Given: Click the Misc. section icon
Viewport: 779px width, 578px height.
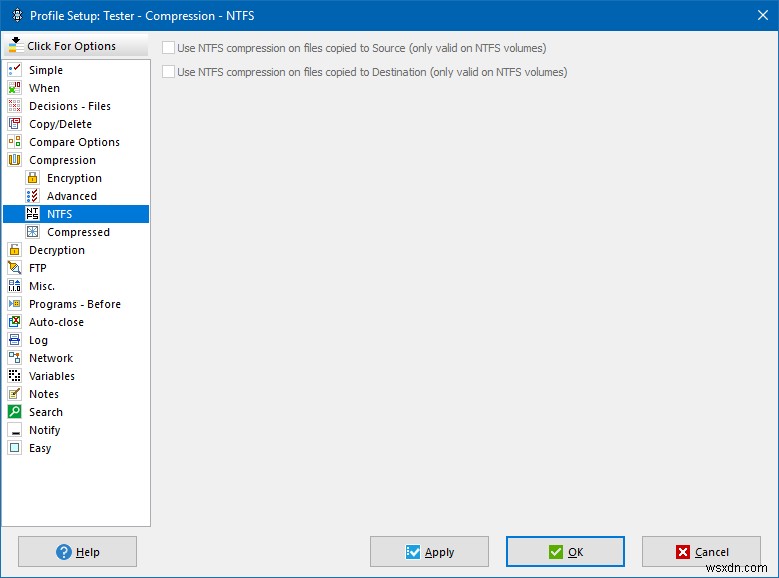Looking at the screenshot, I should [14, 286].
